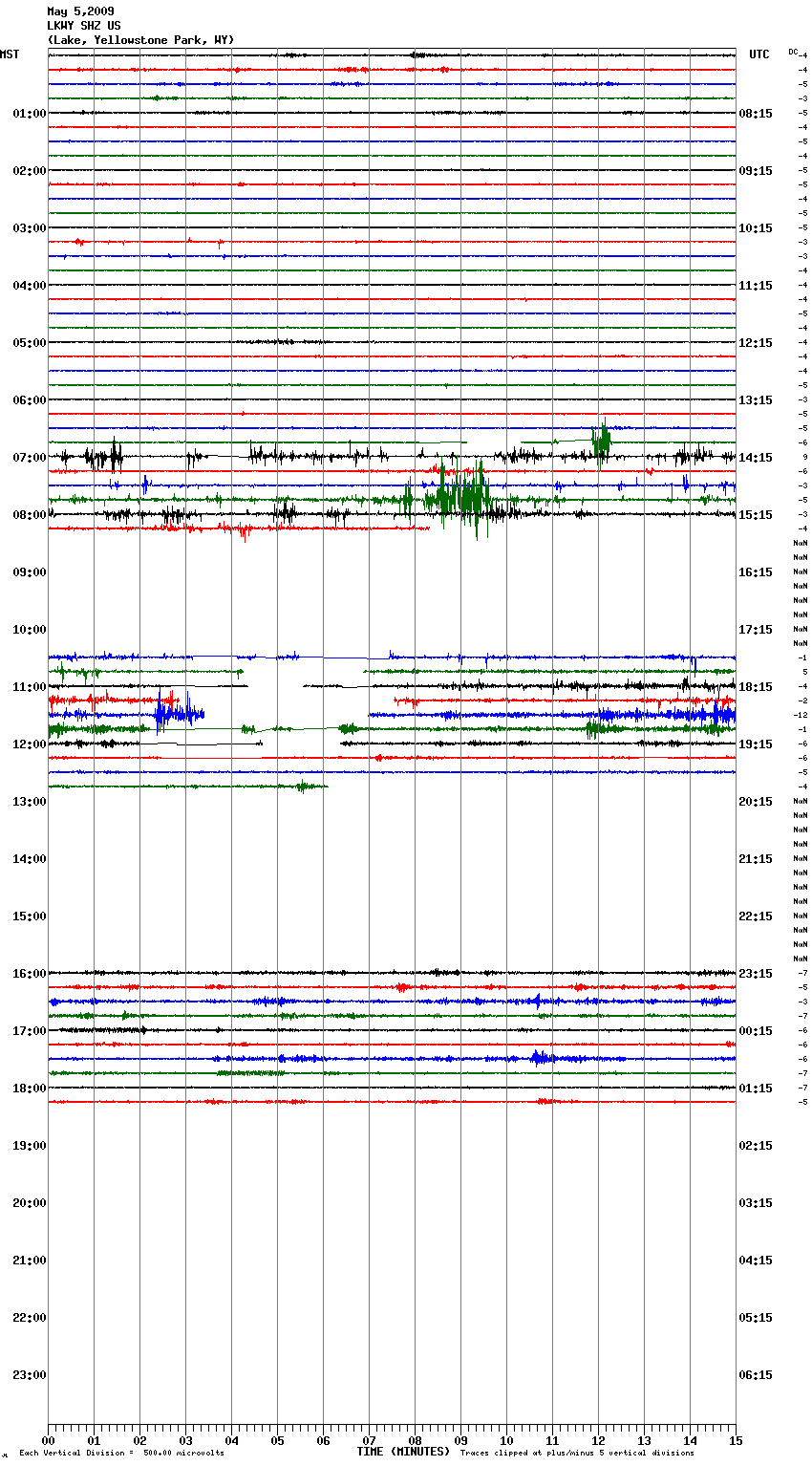Click the UTC time label '08:15'
Viewport: 812px width, 1466px height.
coord(756,114)
